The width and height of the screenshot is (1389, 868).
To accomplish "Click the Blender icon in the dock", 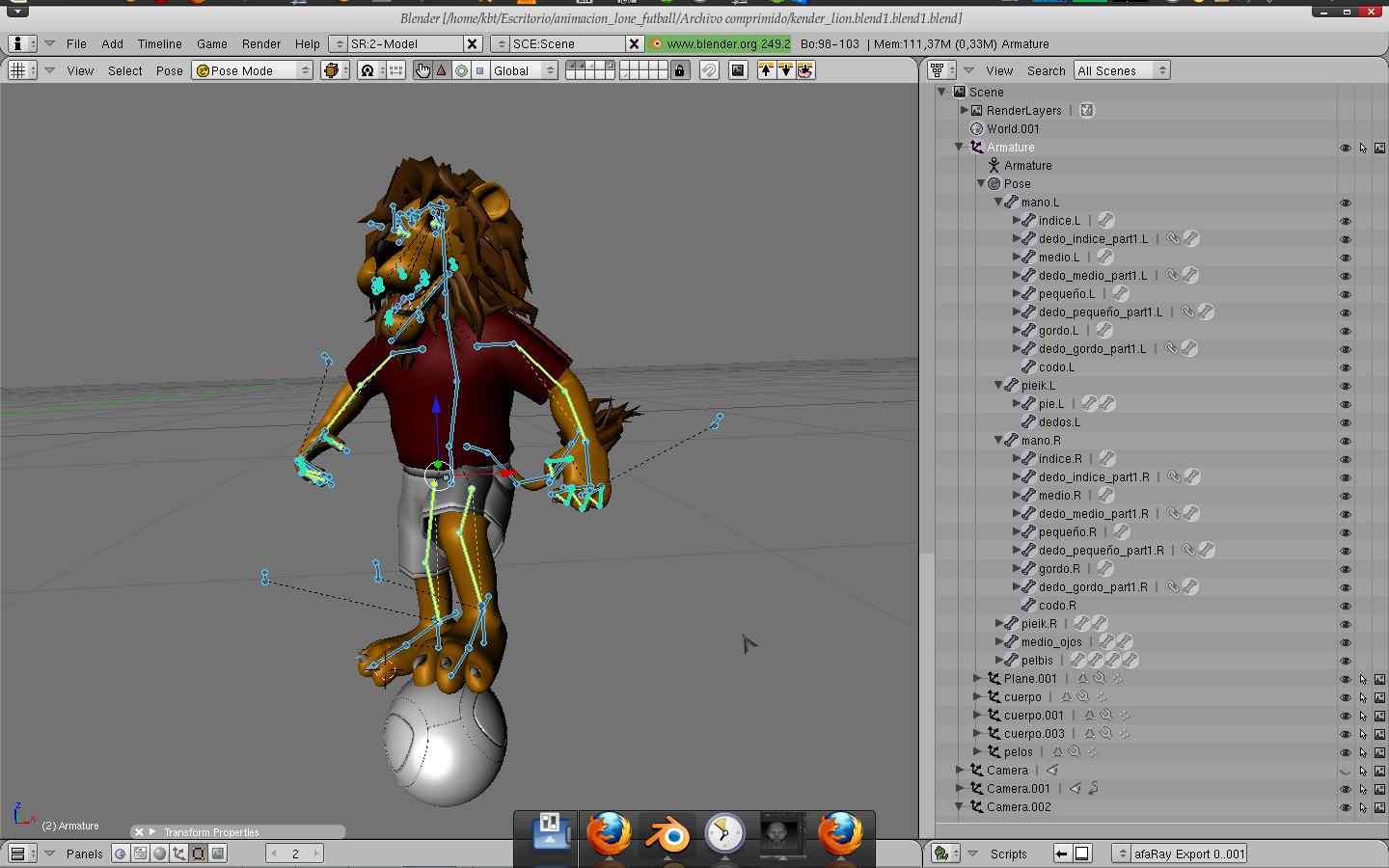I will [x=667, y=834].
